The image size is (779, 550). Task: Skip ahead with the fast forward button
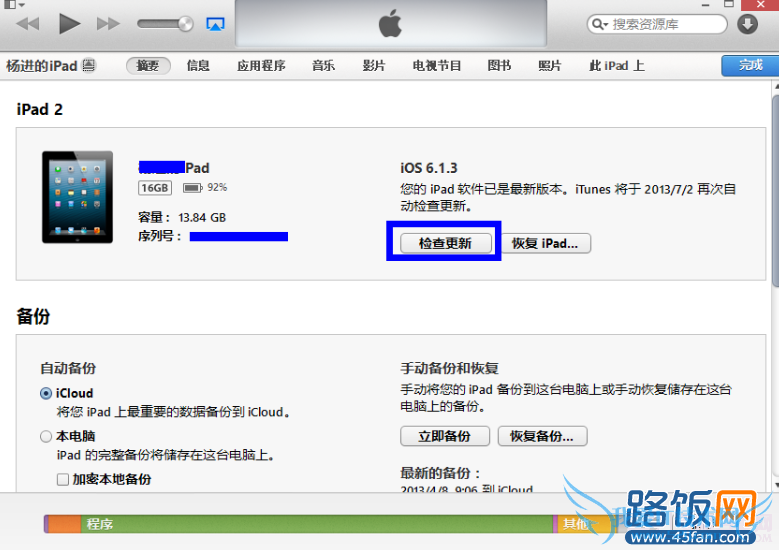pos(108,23)
